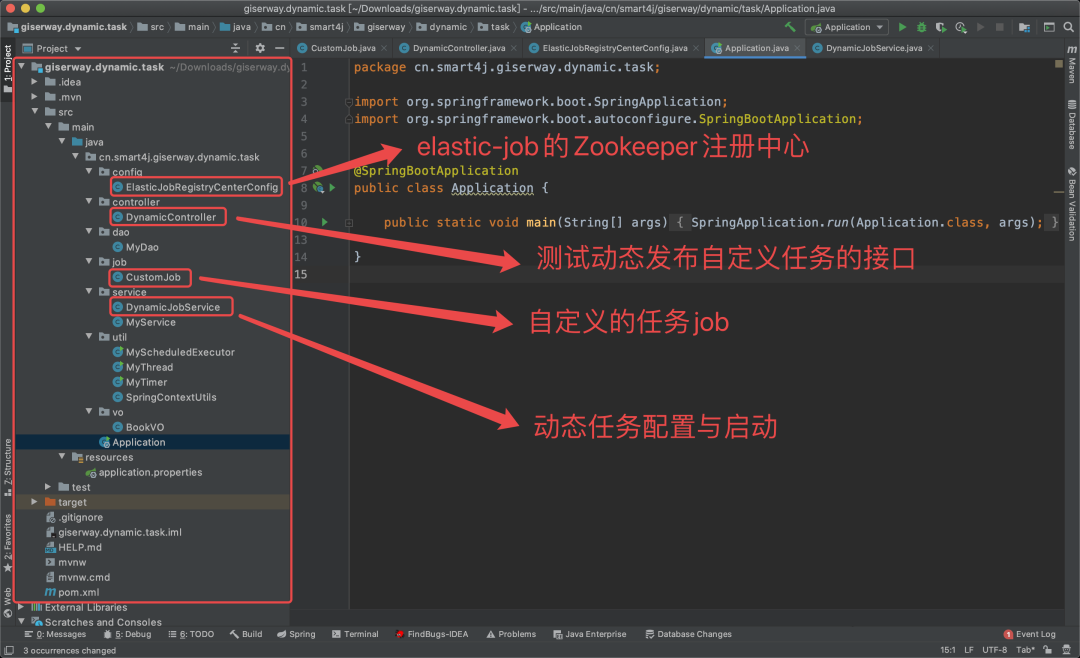1080x658 pixels.
Task: Open the Messages tool window tab
Action: pyautogui.click(x=55, y=634)
